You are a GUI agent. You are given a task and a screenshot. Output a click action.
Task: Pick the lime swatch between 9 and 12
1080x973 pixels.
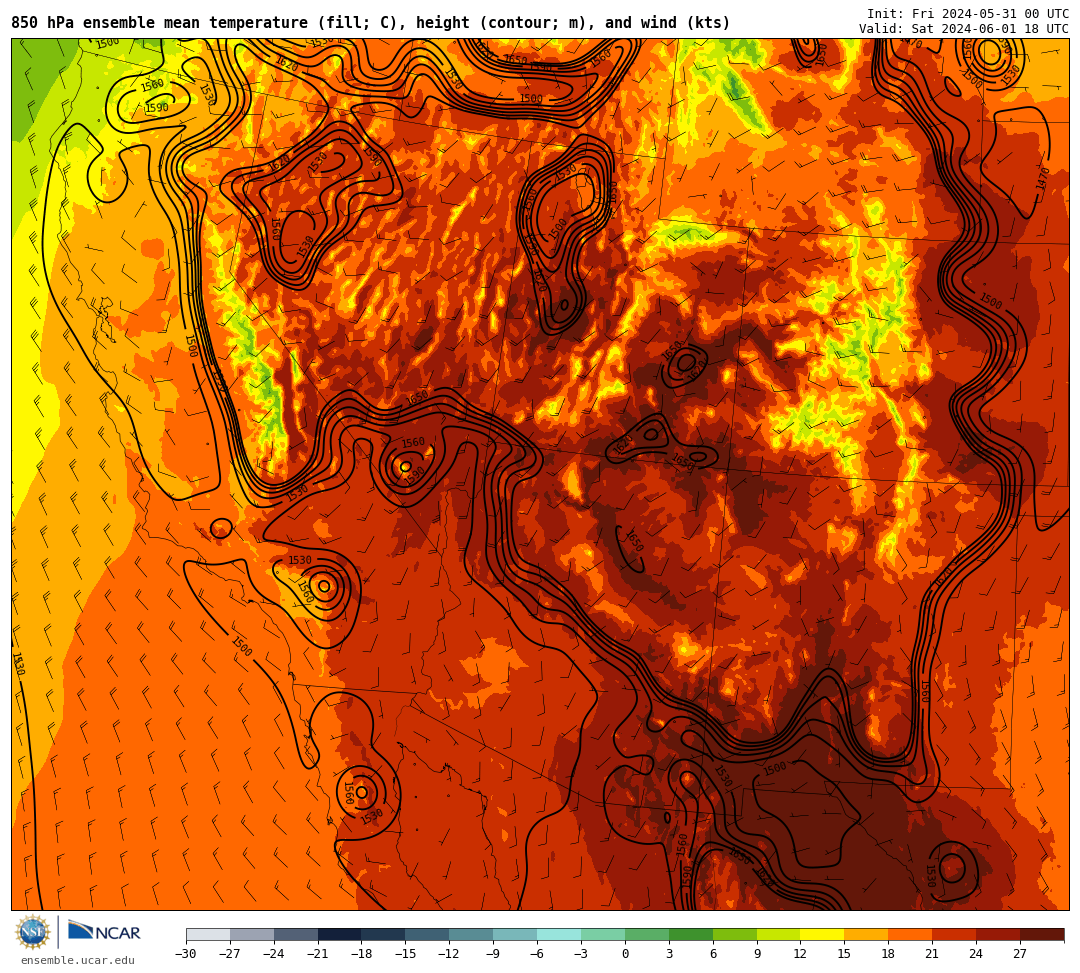(779, 934)
